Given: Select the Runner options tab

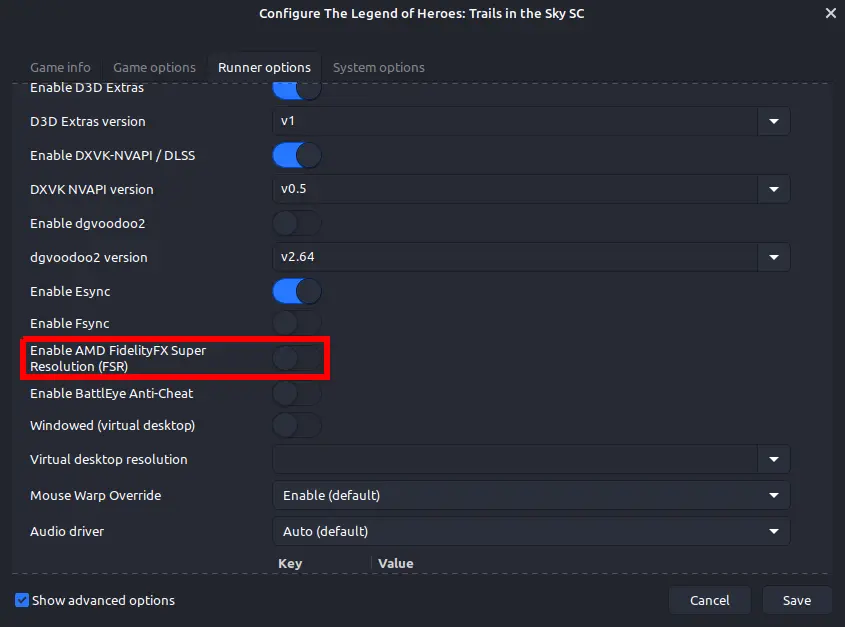Looking at the screenshot, I should [264, 67].
